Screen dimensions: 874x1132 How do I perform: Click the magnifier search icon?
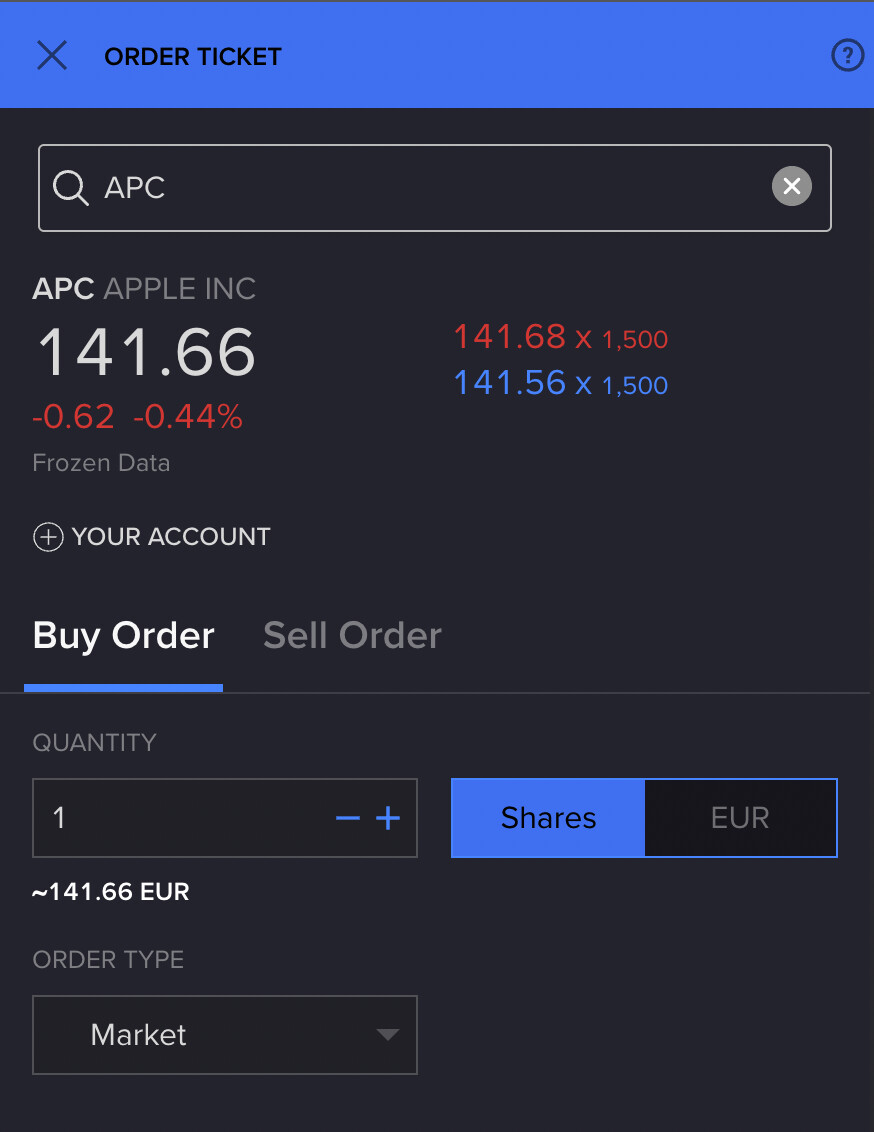[x=71, y=188]
